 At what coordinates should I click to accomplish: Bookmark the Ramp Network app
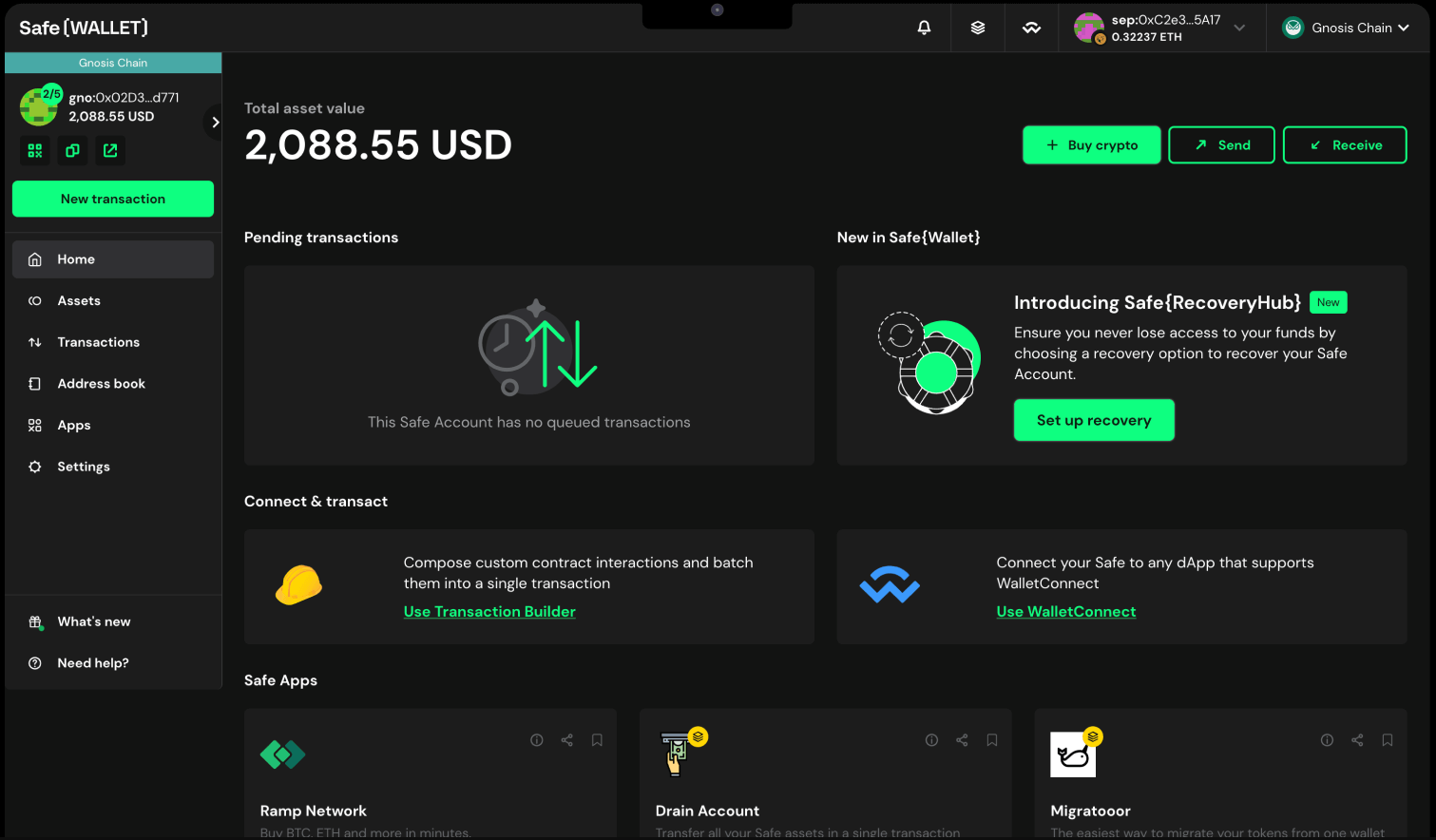[x=597, y=740]
